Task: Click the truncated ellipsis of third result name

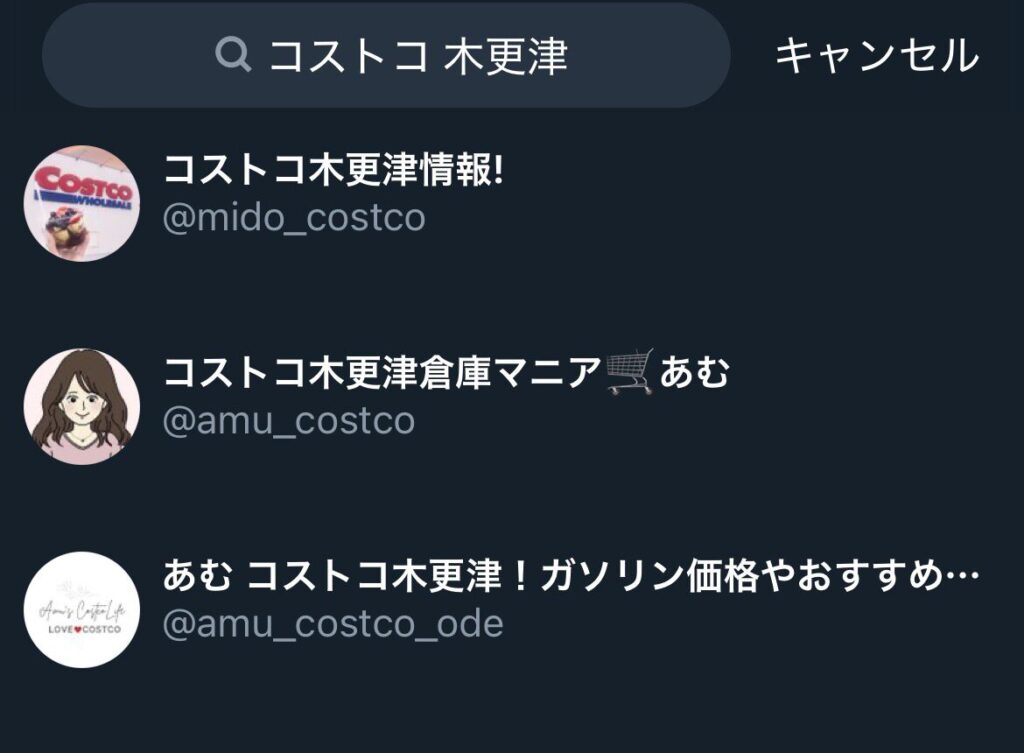Action: (x=962, y=577)
